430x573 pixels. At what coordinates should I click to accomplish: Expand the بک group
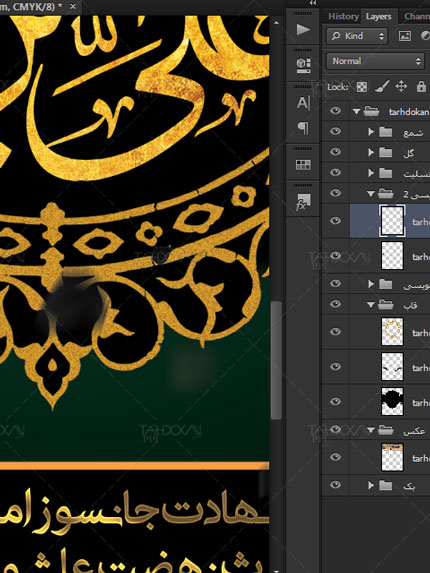click(x=371, y=485)
